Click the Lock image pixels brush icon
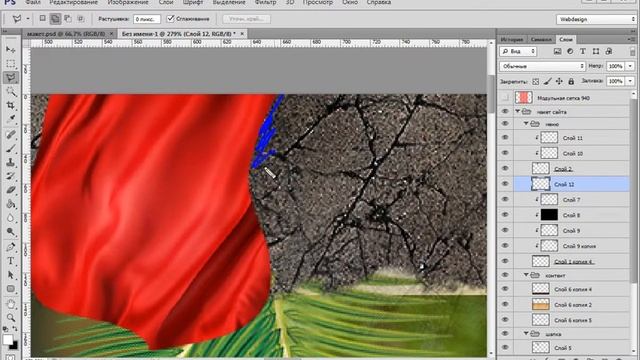This screenshot has width=640, height=360. (547, 82)
